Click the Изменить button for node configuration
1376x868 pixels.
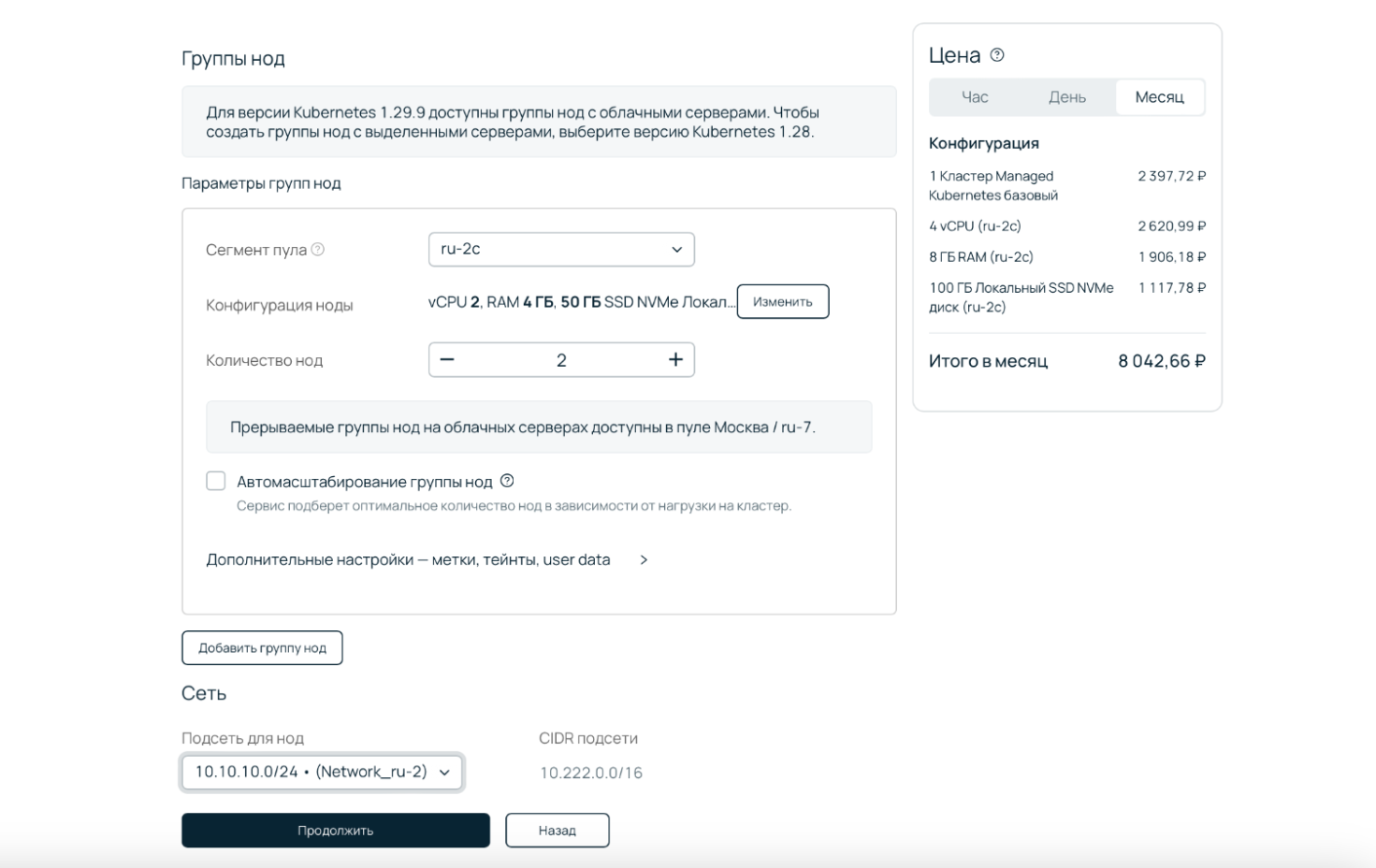click(782, 302)
